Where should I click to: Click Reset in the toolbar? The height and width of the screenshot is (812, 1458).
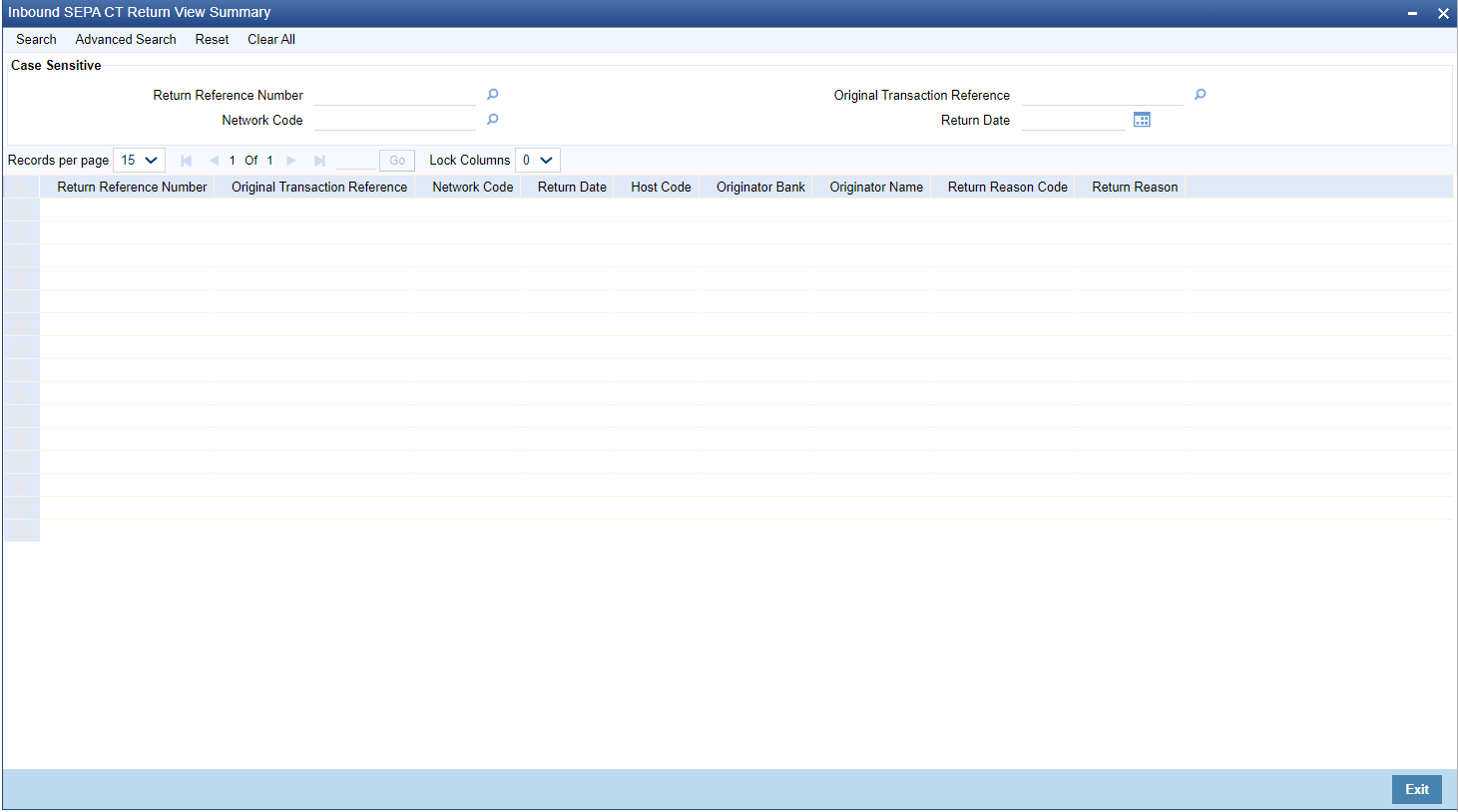pos(212,40)
